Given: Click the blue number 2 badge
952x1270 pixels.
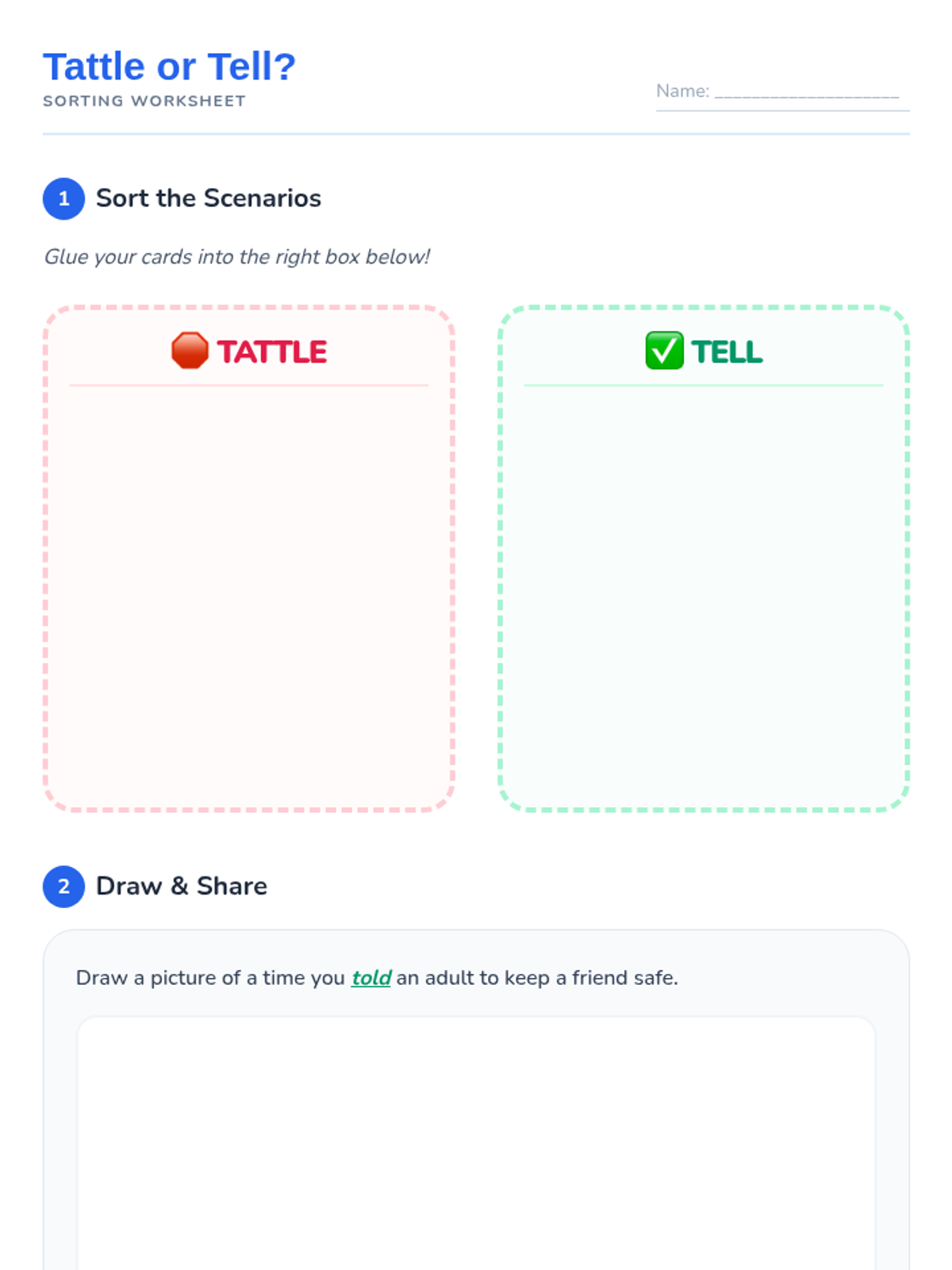Looking at the screenshot, I should pos(63,887).
